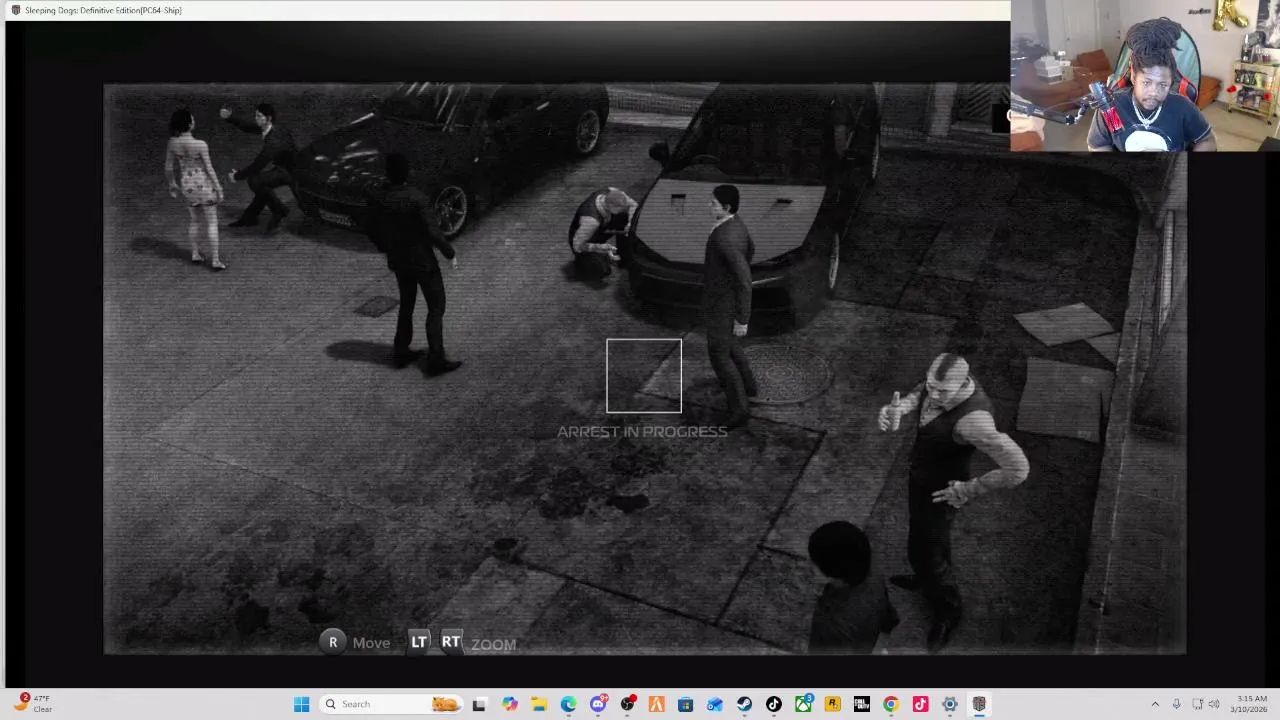The width and height of the screenshot is (1280, 720).
Task: Click the streamer webcam overlay
Action: (1145, 76)
